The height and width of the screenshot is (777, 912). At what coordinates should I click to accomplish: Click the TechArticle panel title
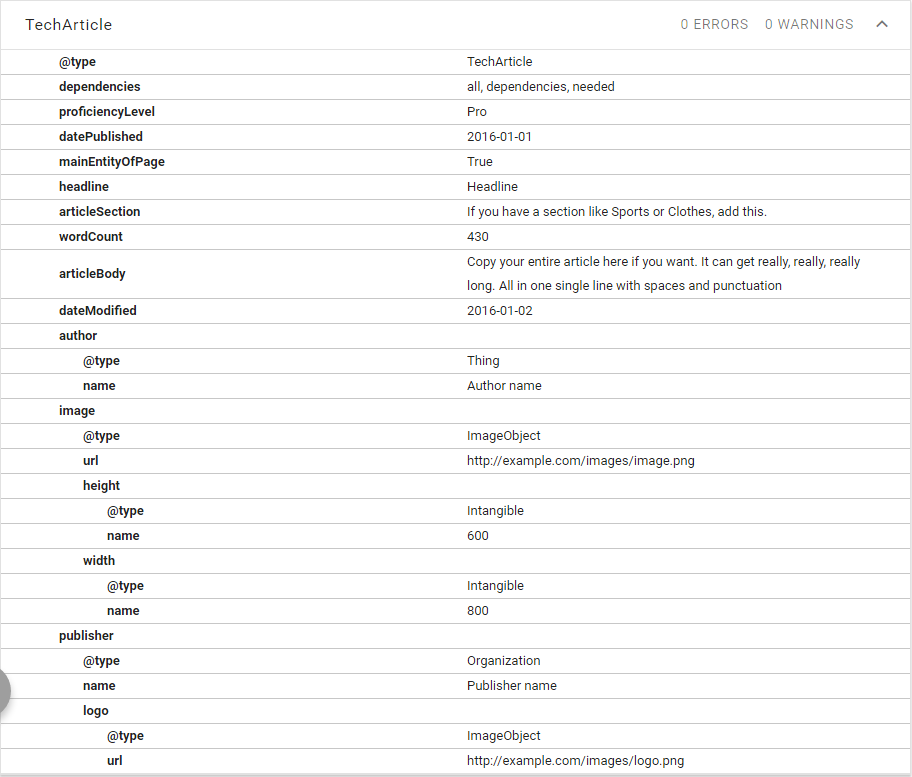point(69,25)
